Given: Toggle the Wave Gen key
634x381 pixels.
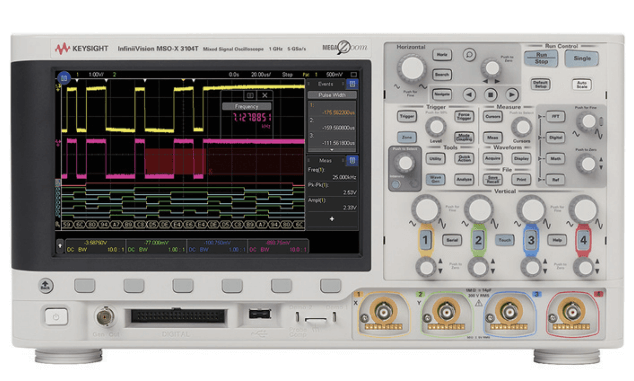Looking at the screenshot, I should click(x=435, y=179).
